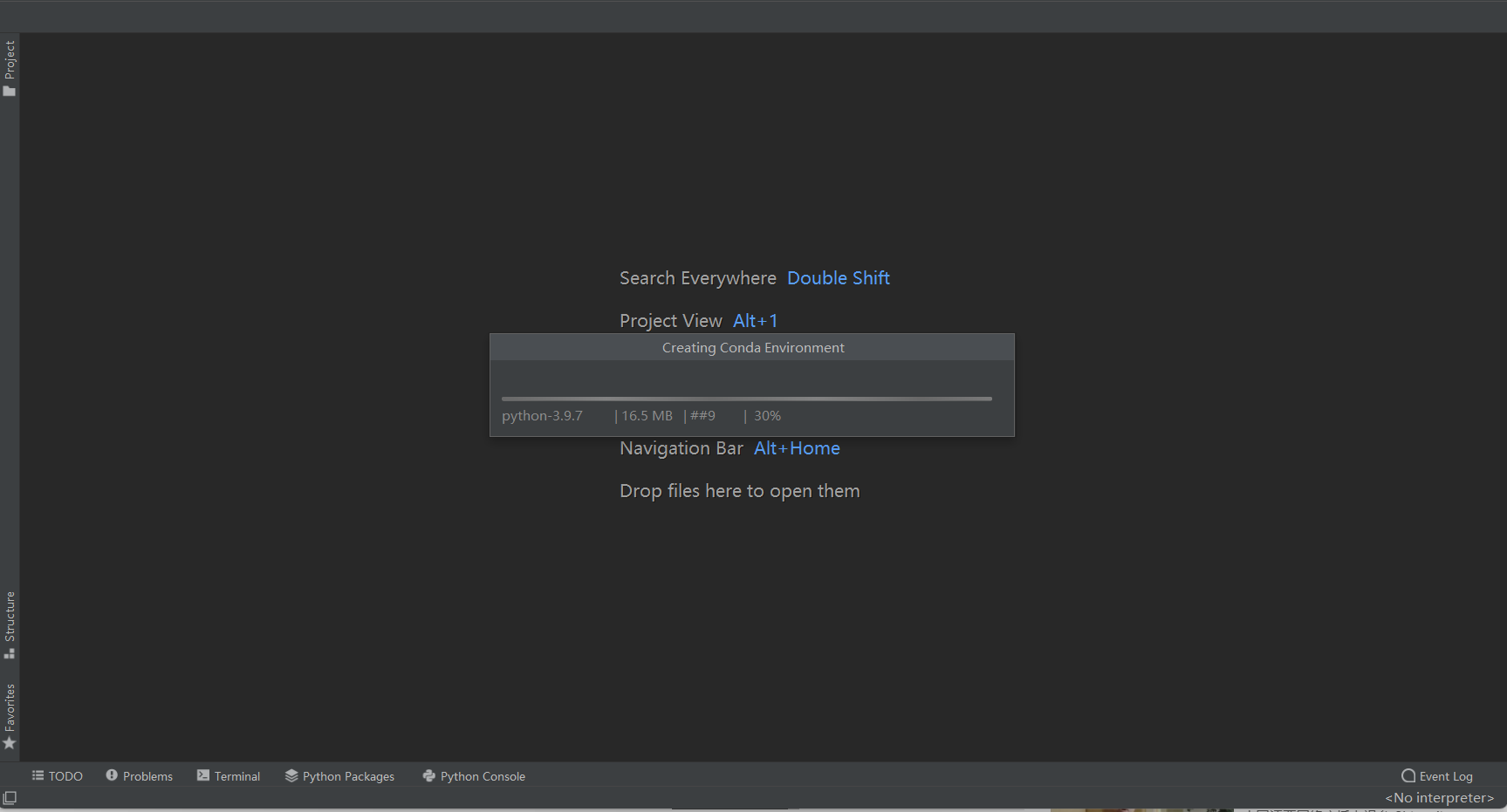This screenshot has height=812, width=1507.
Task: Click the 16.5 MB size text
Action: (x=647, y=416)
